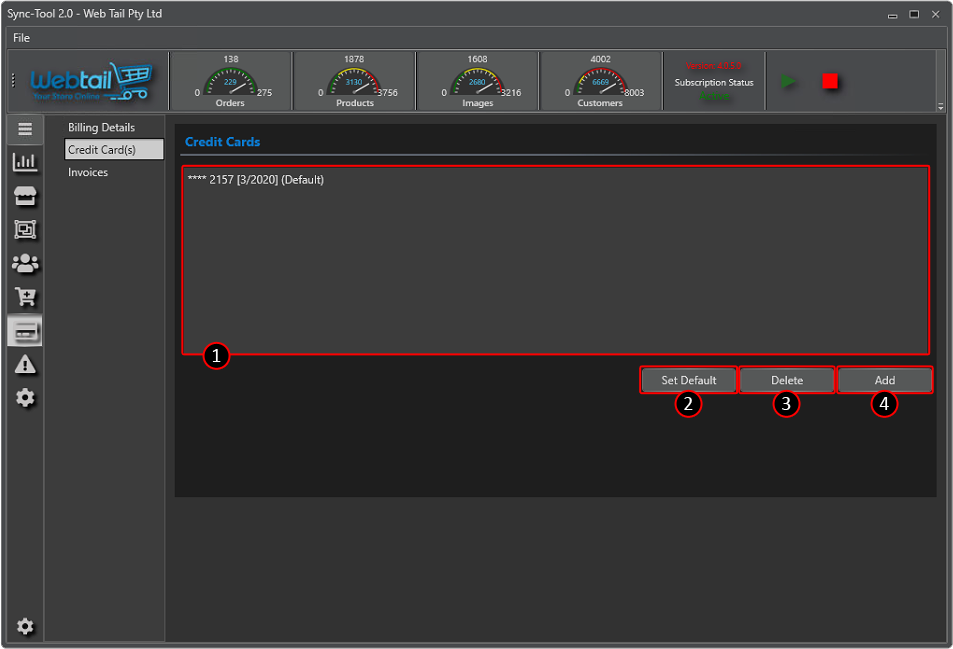Open the customers group icon
953x649 pixels.
[25, 263]
